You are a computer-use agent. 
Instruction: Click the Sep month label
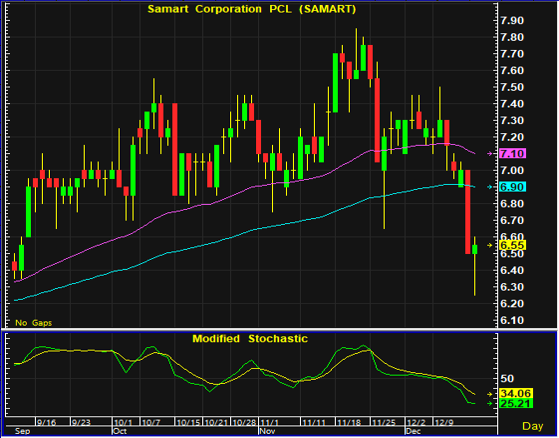[x=22, y=431]
